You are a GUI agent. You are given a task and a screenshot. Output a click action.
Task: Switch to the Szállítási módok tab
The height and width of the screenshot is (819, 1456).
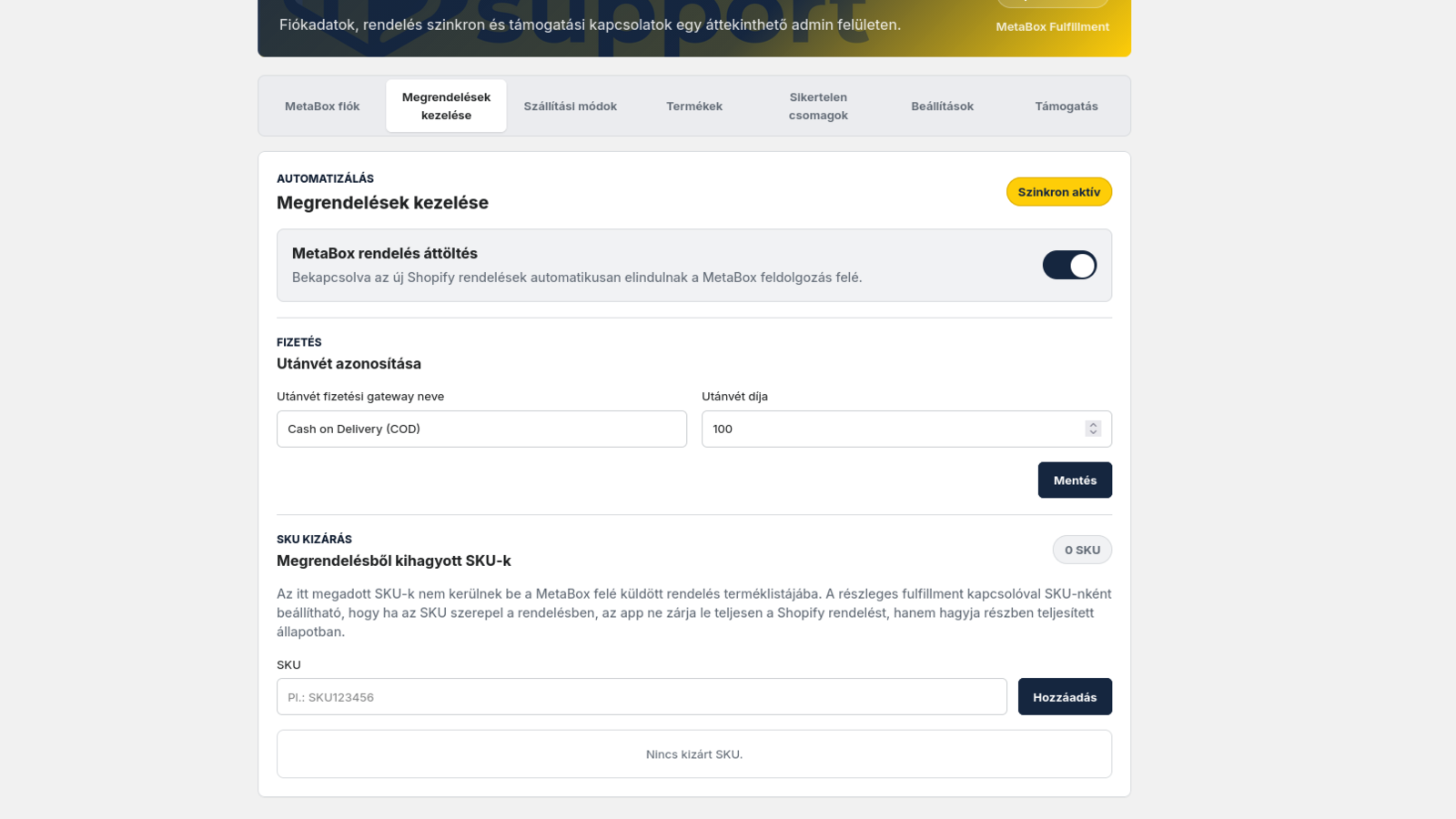[x=571, y=106]
